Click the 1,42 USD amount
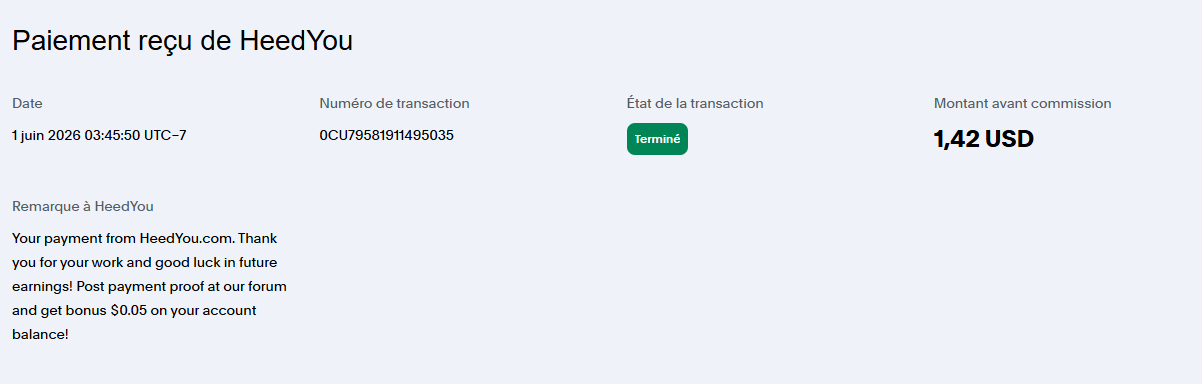This screenshot has height=384, width=1202. pyautogui.click(x=984, y=139)
